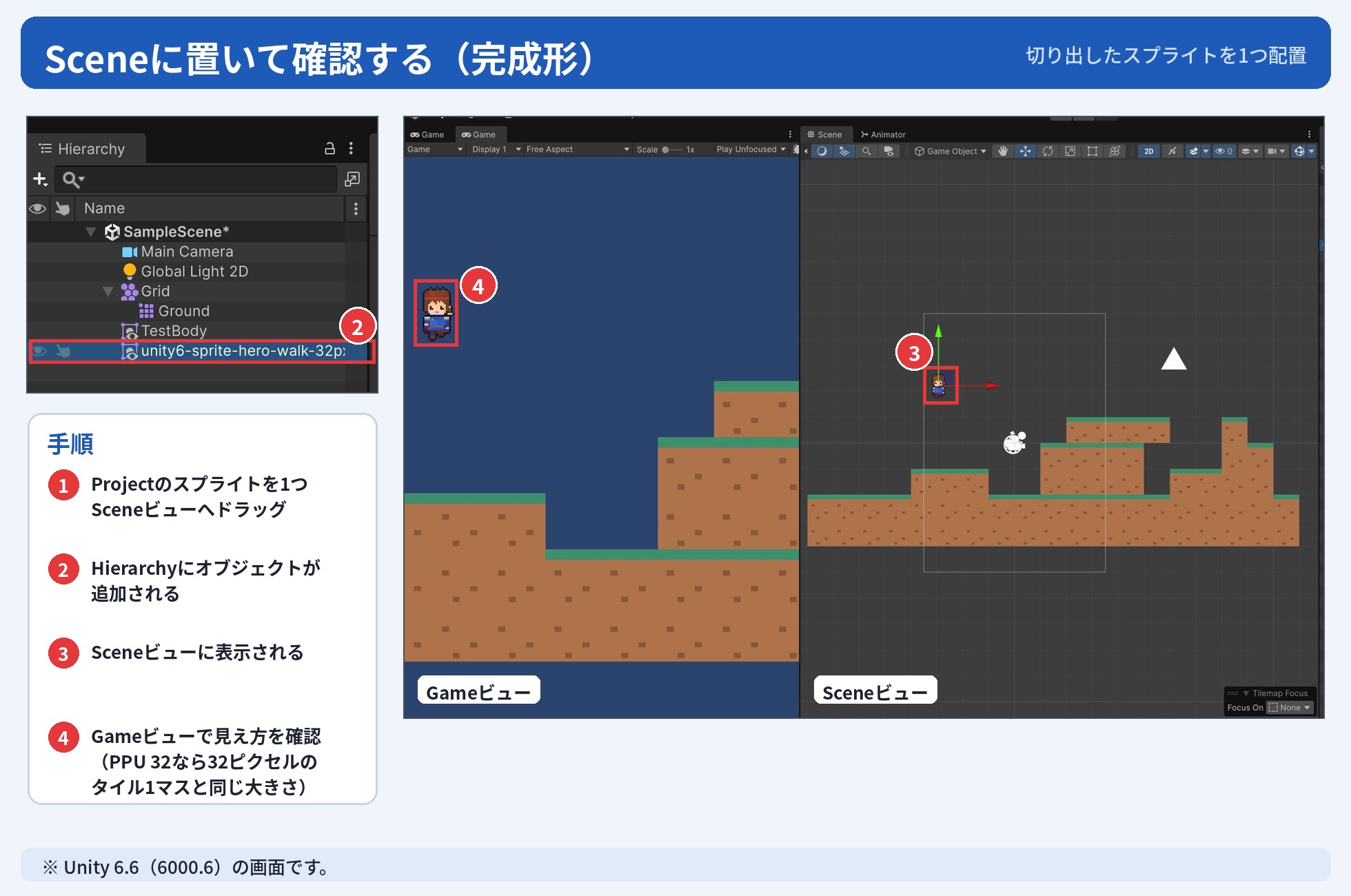Open the Hierarchy Name column options menu
Viewport: 1351px width, 896px height.
(x=356, y=208)
